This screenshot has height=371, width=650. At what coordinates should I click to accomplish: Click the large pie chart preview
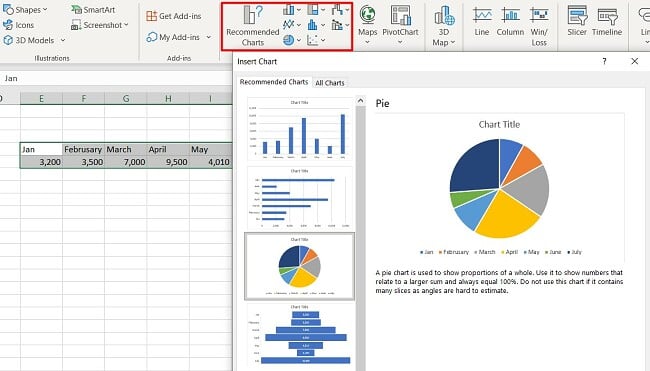click(x=500, y=189)
